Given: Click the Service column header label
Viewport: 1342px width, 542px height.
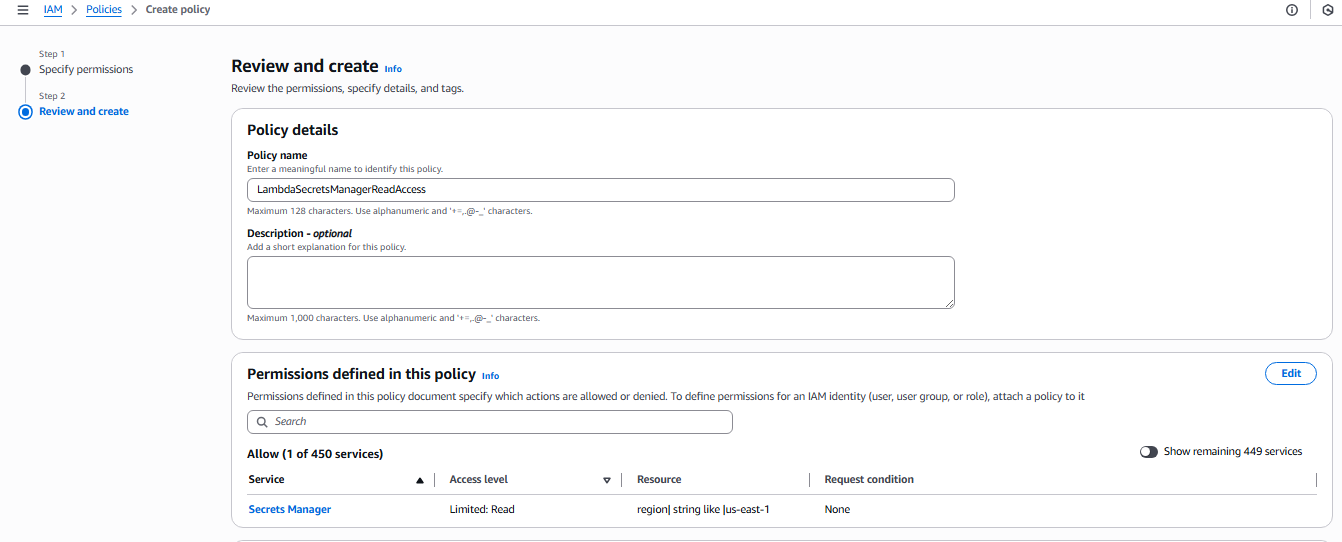Looking at the screenshot, I should [x=267, y=480].
